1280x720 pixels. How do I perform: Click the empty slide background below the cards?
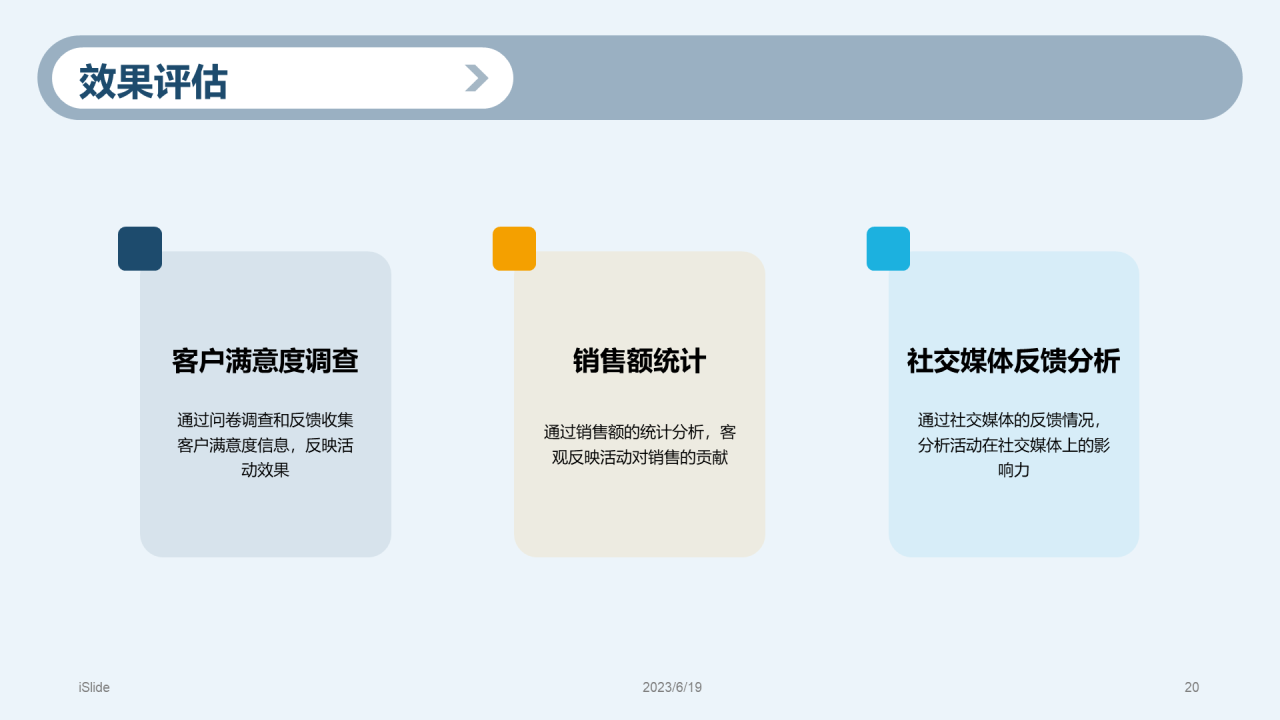coord(640,620)
